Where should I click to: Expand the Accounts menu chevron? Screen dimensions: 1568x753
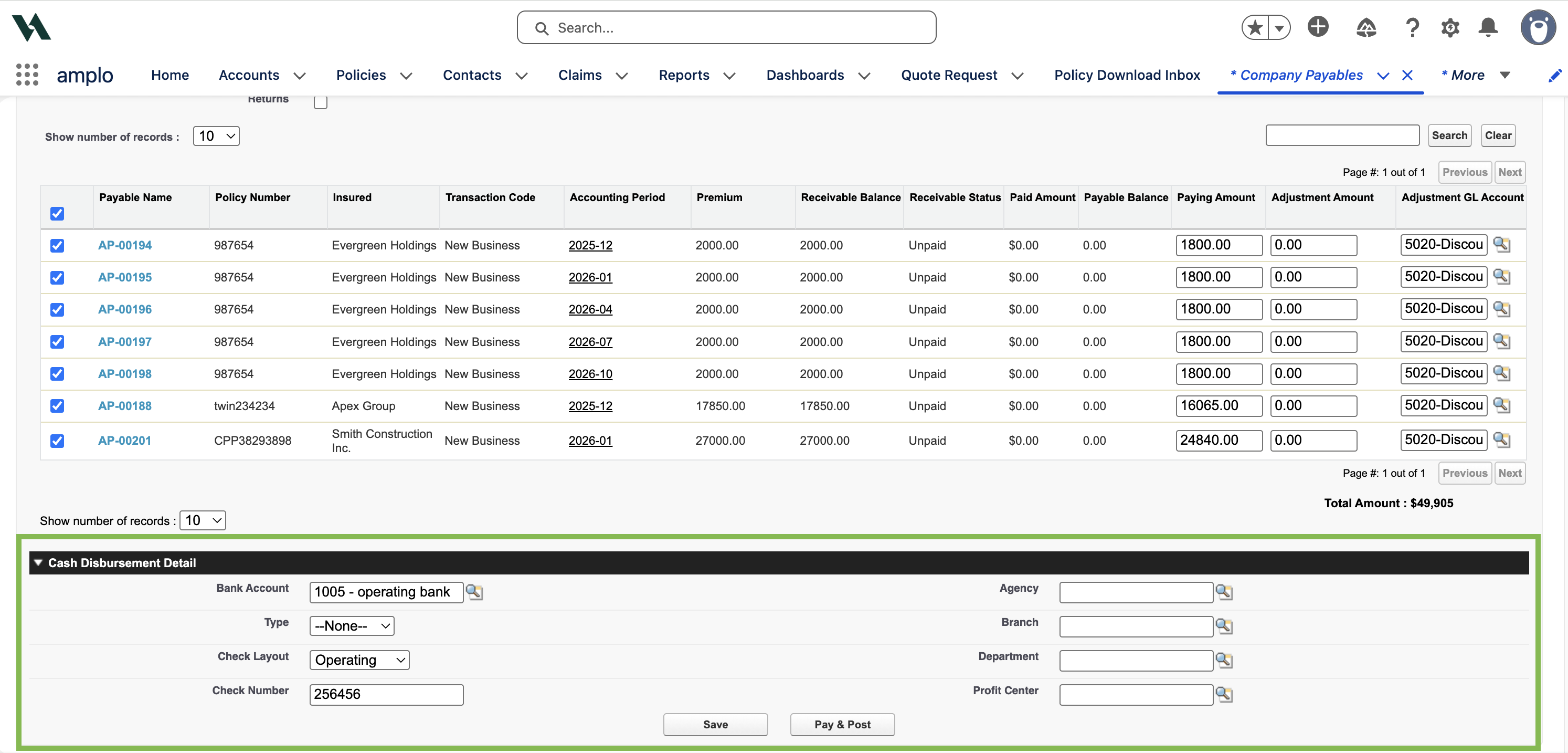300,76
